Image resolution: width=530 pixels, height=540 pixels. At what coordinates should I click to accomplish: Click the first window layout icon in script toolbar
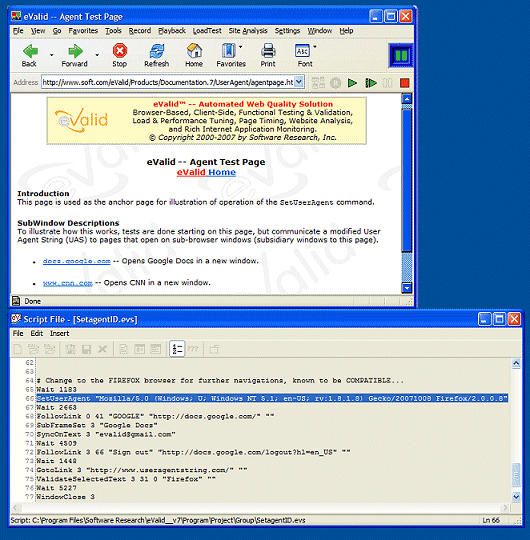click(x=139, y=349)
